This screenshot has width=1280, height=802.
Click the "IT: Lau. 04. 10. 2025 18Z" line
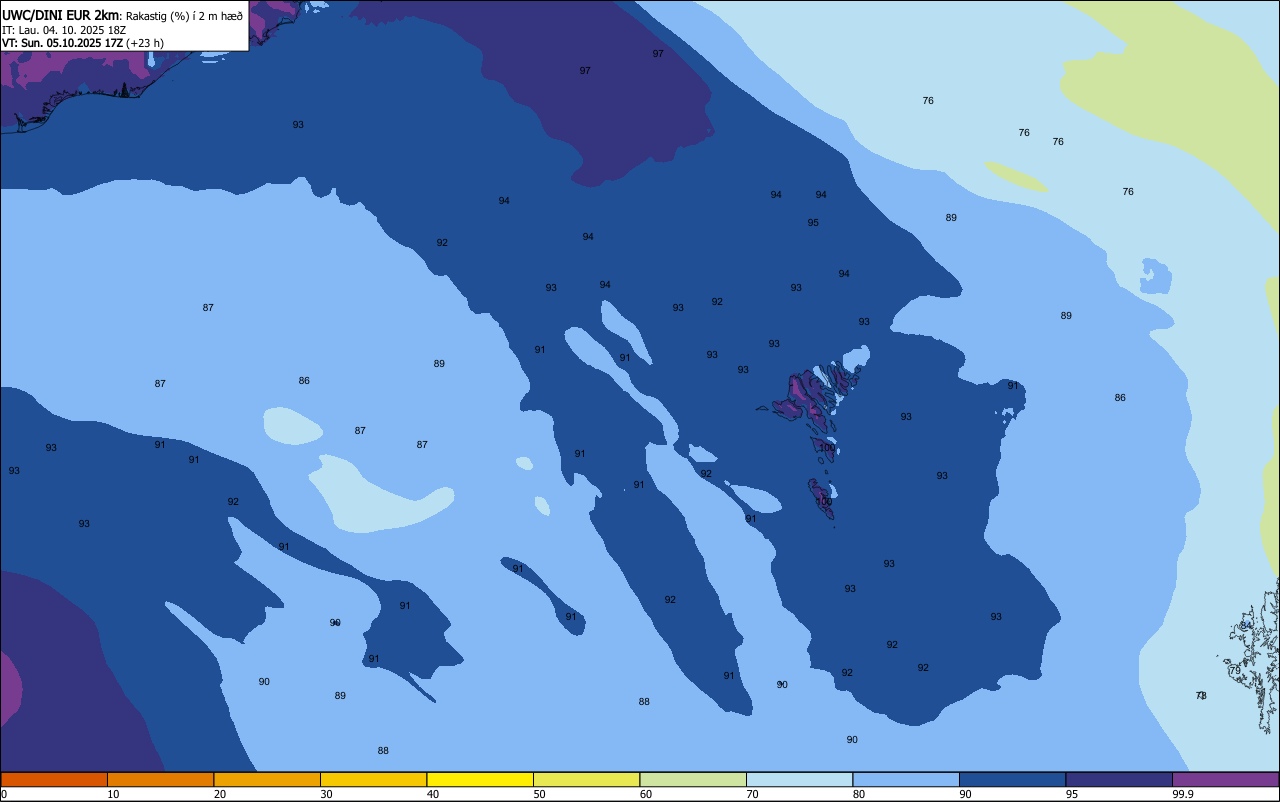(64, 30)
